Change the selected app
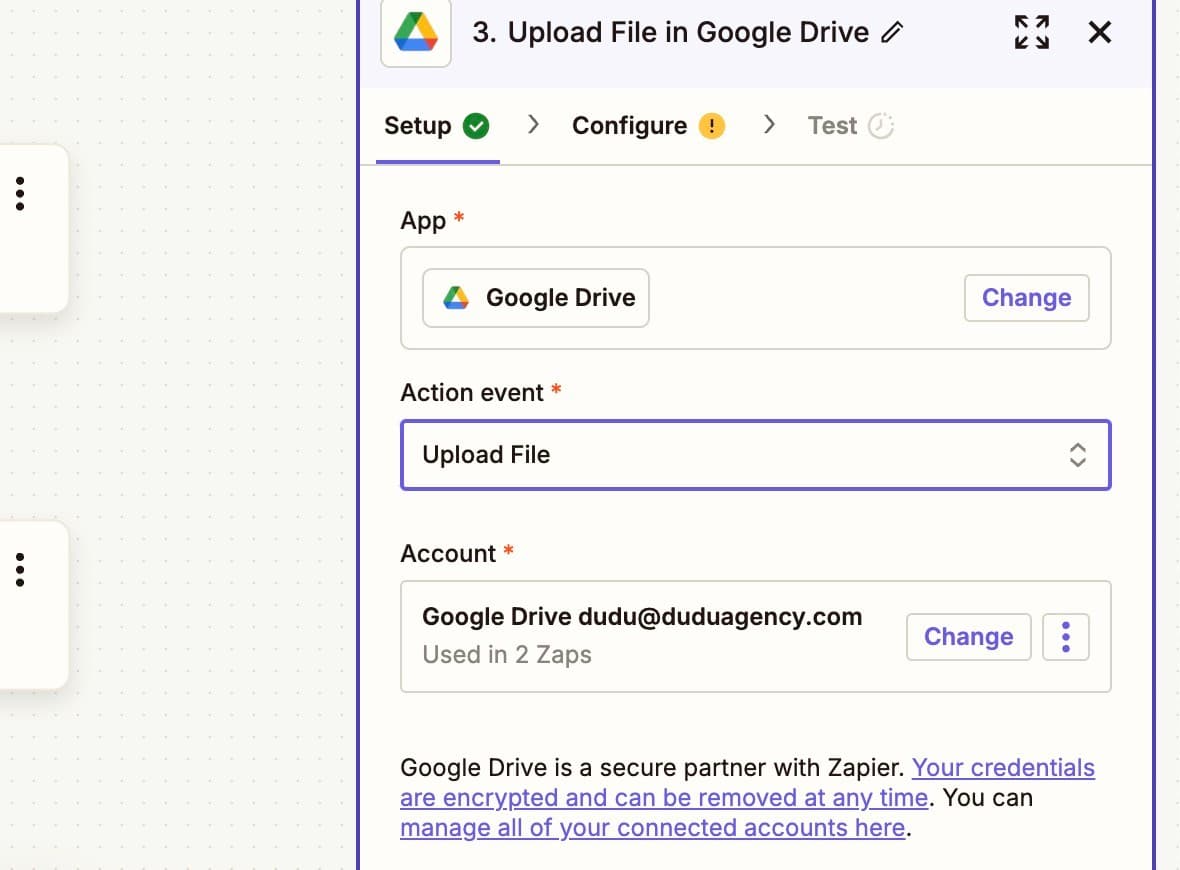 (1026, 298)
